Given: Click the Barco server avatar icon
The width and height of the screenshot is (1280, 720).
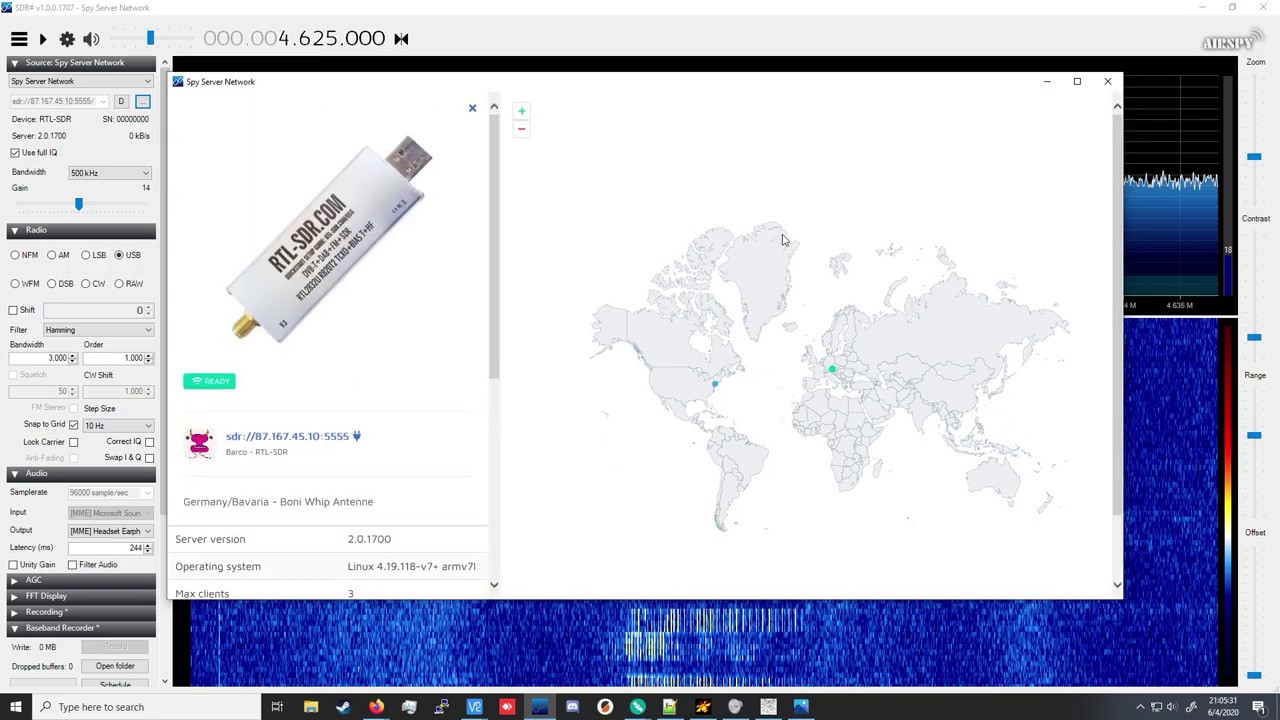Looking at the screenshot, I should 200,442.
